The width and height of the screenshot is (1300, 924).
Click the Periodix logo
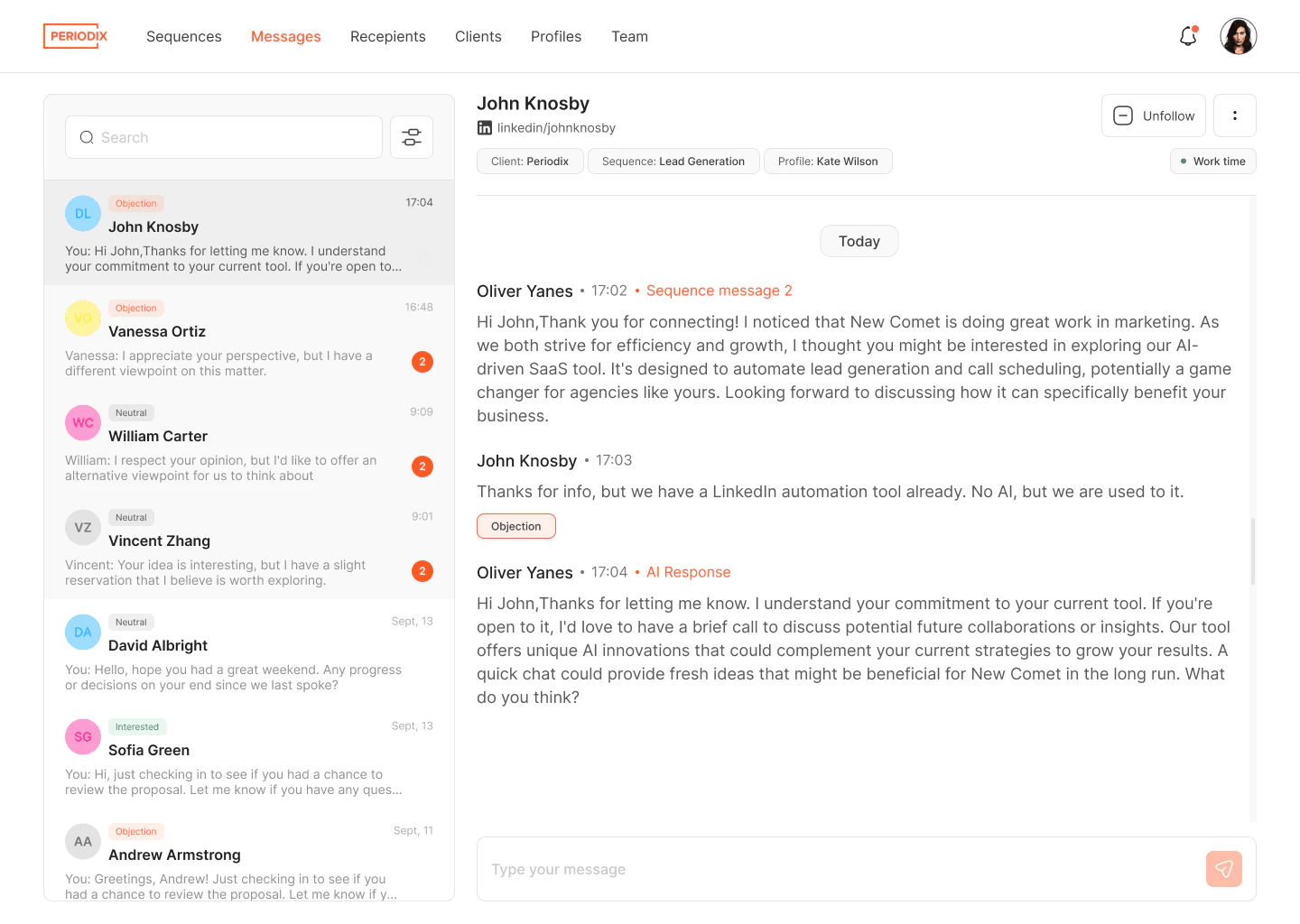(76, 36)
